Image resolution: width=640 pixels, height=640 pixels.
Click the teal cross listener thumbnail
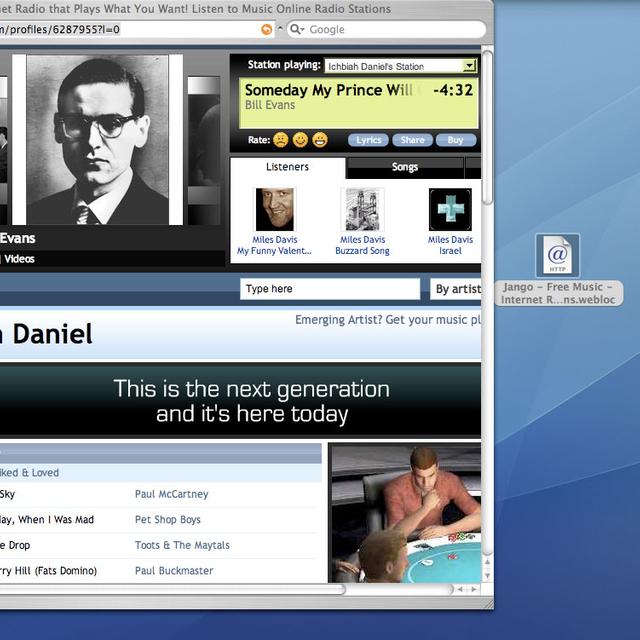pos(450,209)
